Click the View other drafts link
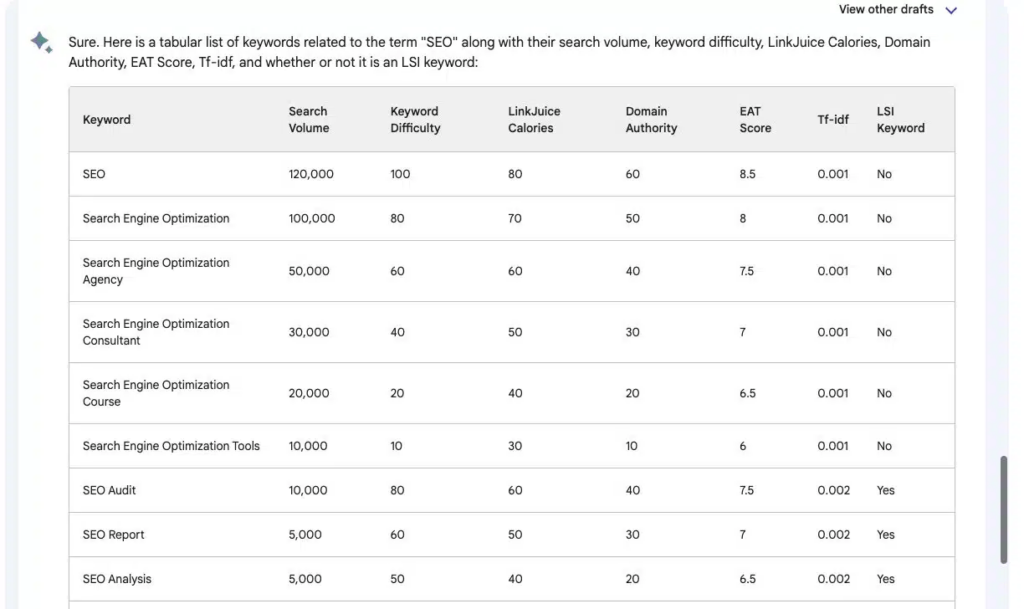The height and width of the screenshot is (609, 1024). [886, 10]
